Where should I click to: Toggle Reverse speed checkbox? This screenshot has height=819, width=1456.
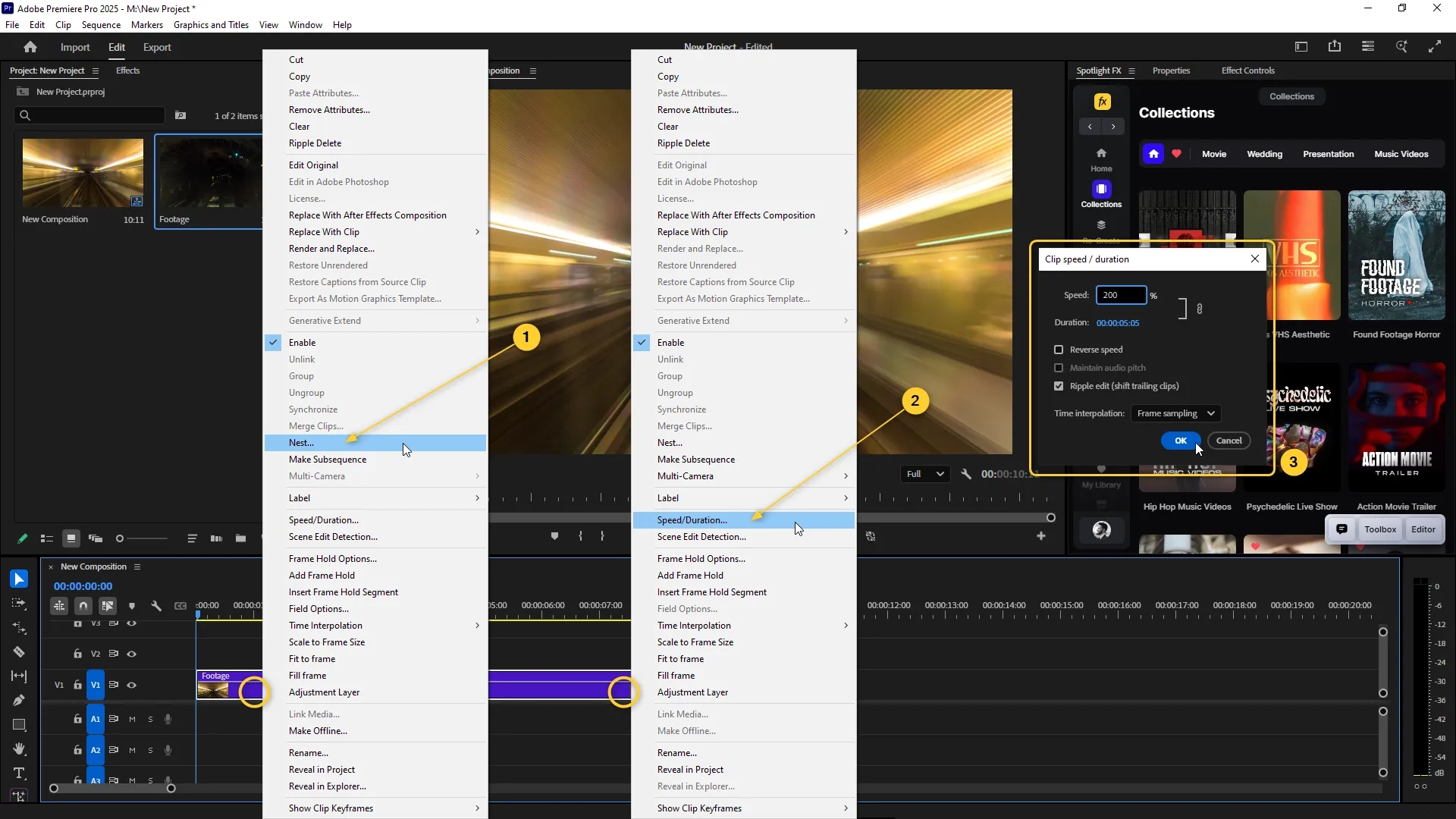(x=1059, y=350)
